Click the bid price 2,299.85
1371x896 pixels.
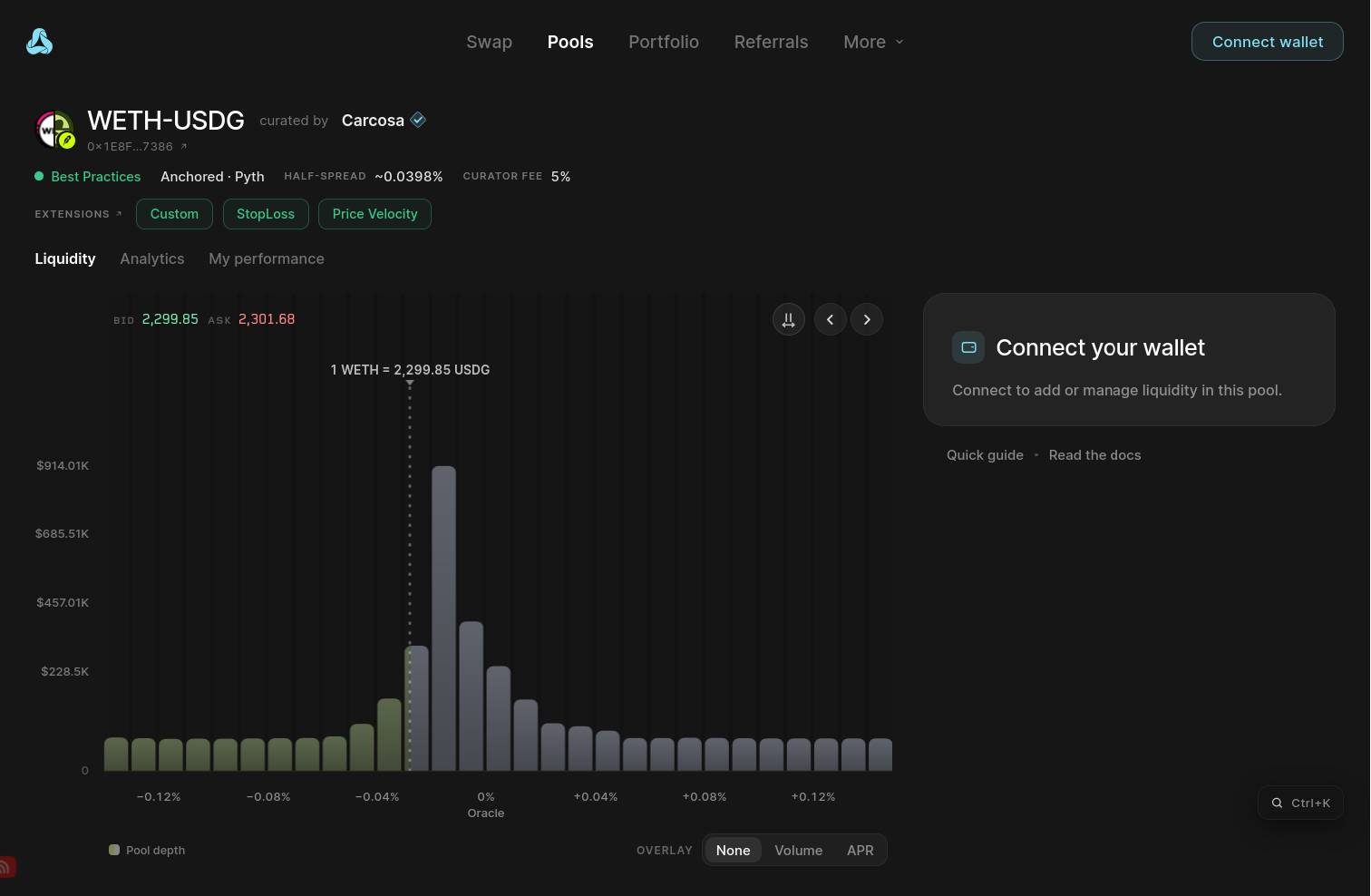pos(170,319)
